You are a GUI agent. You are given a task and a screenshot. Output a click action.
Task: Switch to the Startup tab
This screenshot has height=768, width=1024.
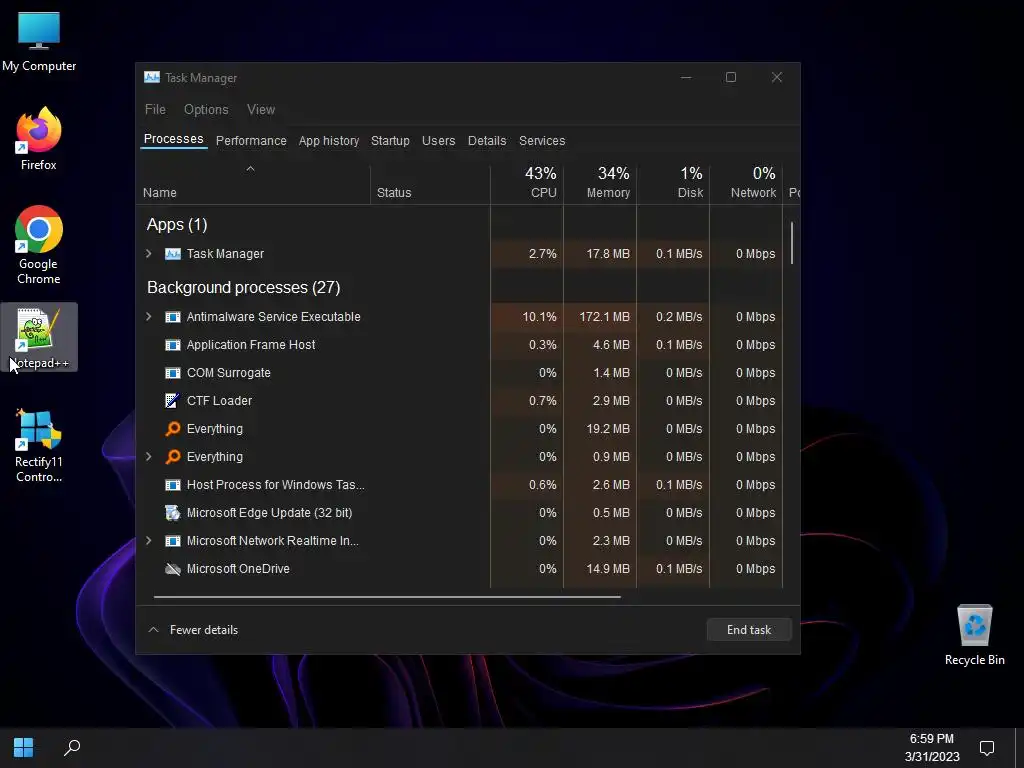point(391,141)
